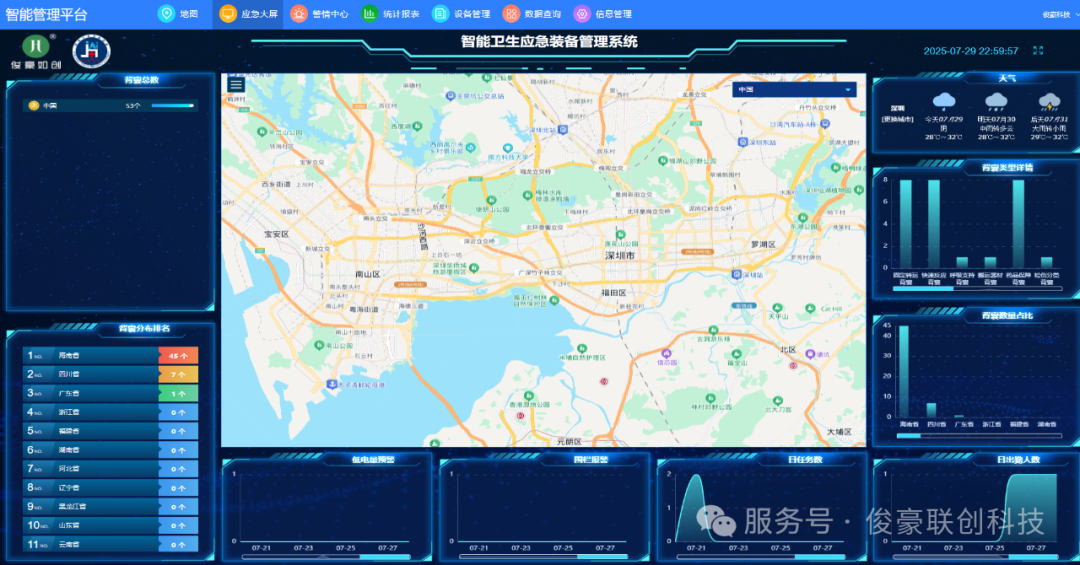Click the daily task chart zoom slider
This screenshot has height=565, width=1080.
tap(761, 557)
